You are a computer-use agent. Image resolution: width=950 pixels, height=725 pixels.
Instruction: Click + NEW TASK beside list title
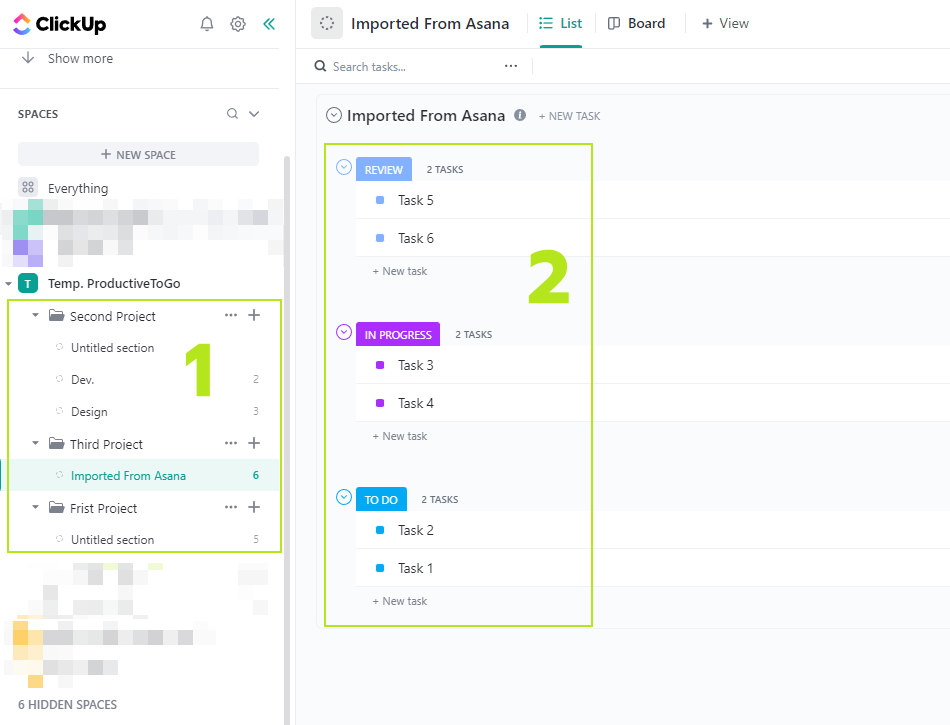coord(570,116)
